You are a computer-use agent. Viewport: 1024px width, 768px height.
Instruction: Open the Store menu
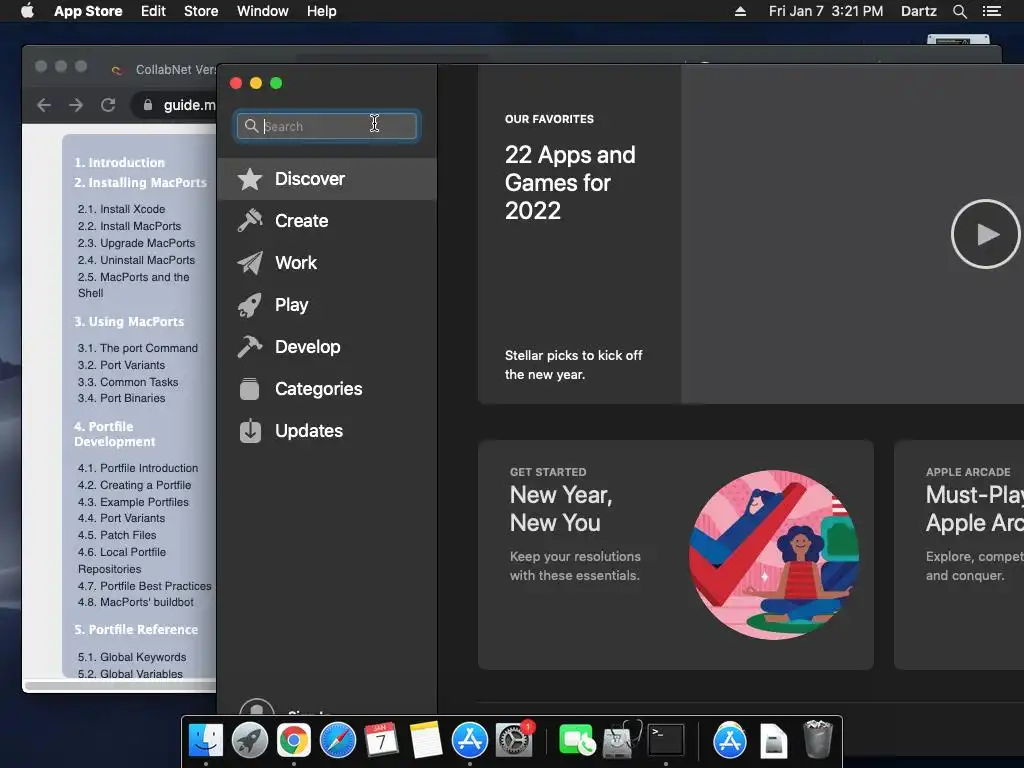pos(201,11)
